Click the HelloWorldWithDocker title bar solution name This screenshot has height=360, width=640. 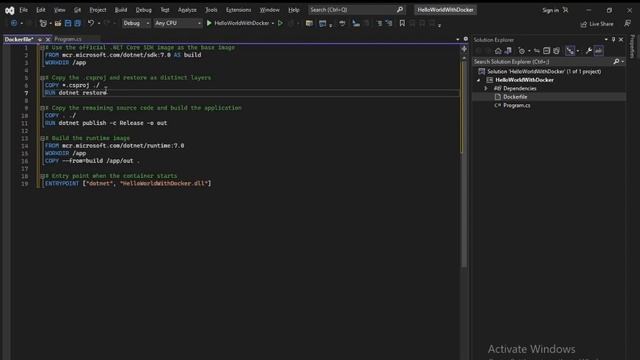[x=445, y=10]
